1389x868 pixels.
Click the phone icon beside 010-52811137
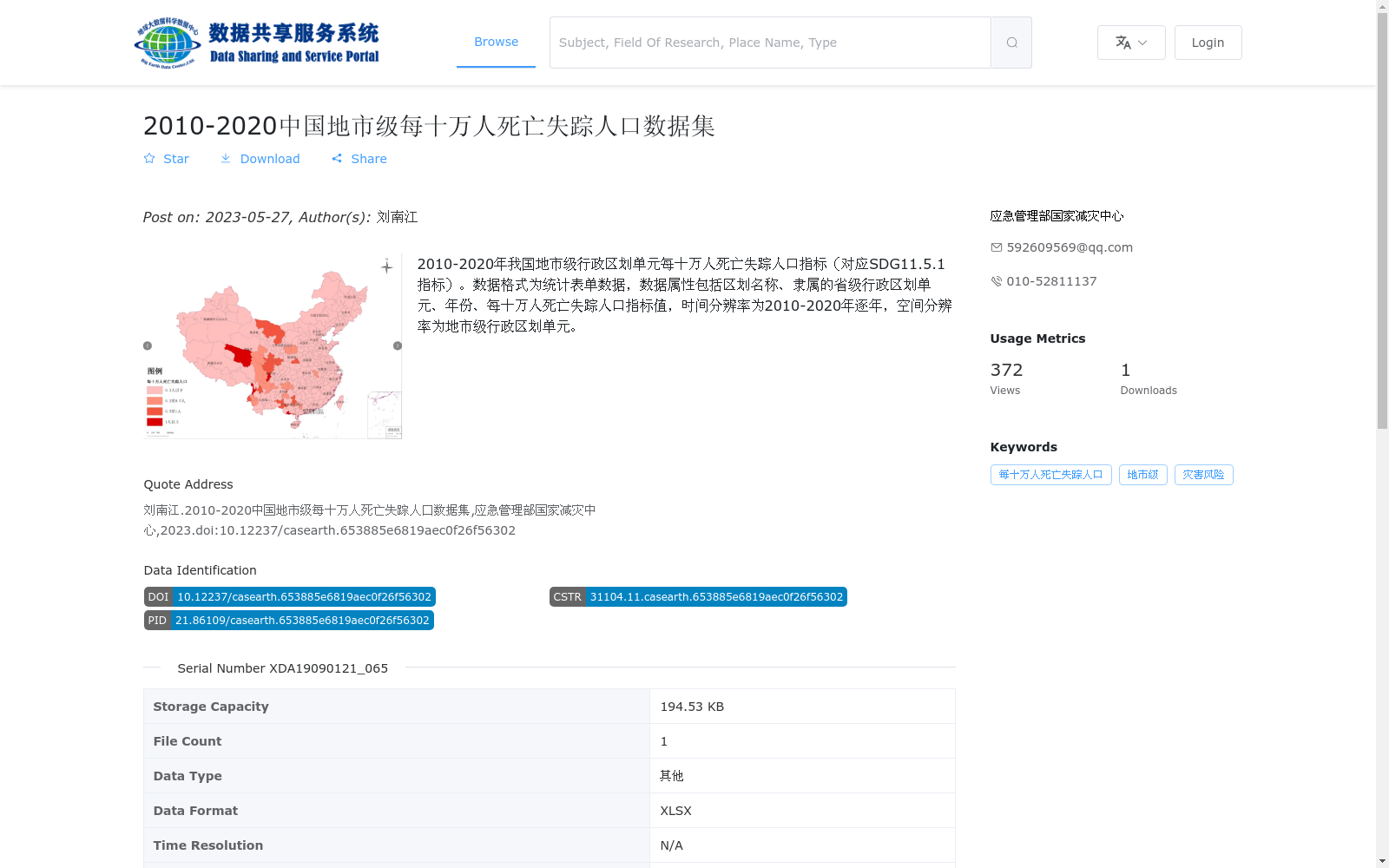coord(997,281)
